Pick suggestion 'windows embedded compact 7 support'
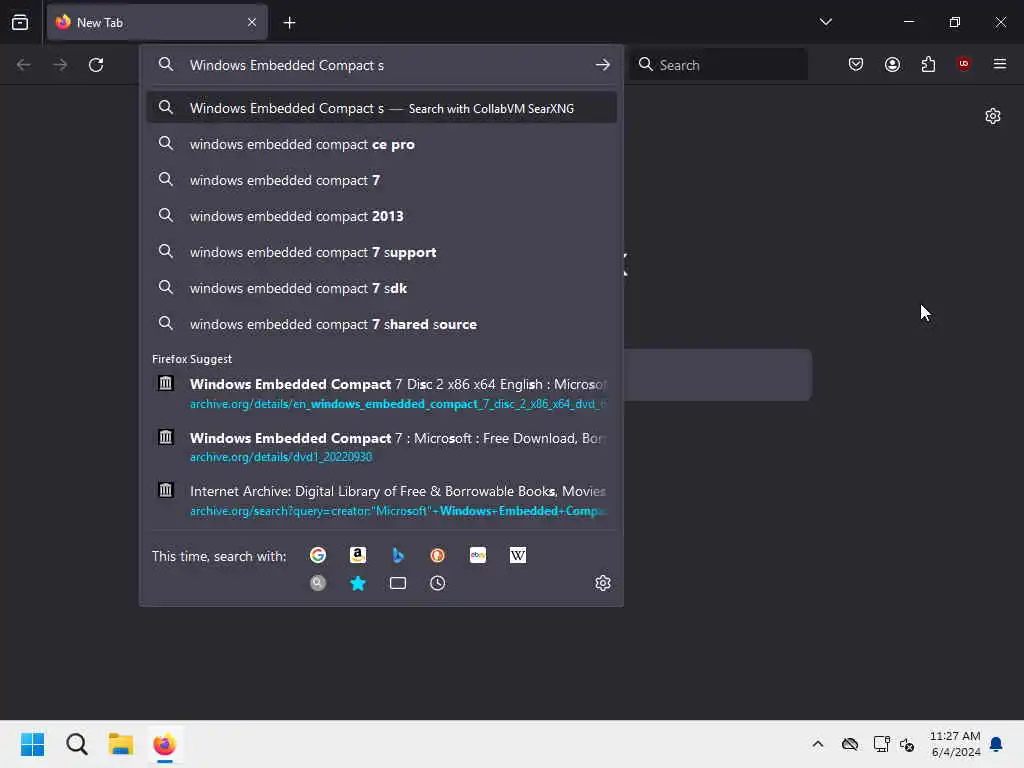Screen dimensions: 1024x768 tap(382, 252)
